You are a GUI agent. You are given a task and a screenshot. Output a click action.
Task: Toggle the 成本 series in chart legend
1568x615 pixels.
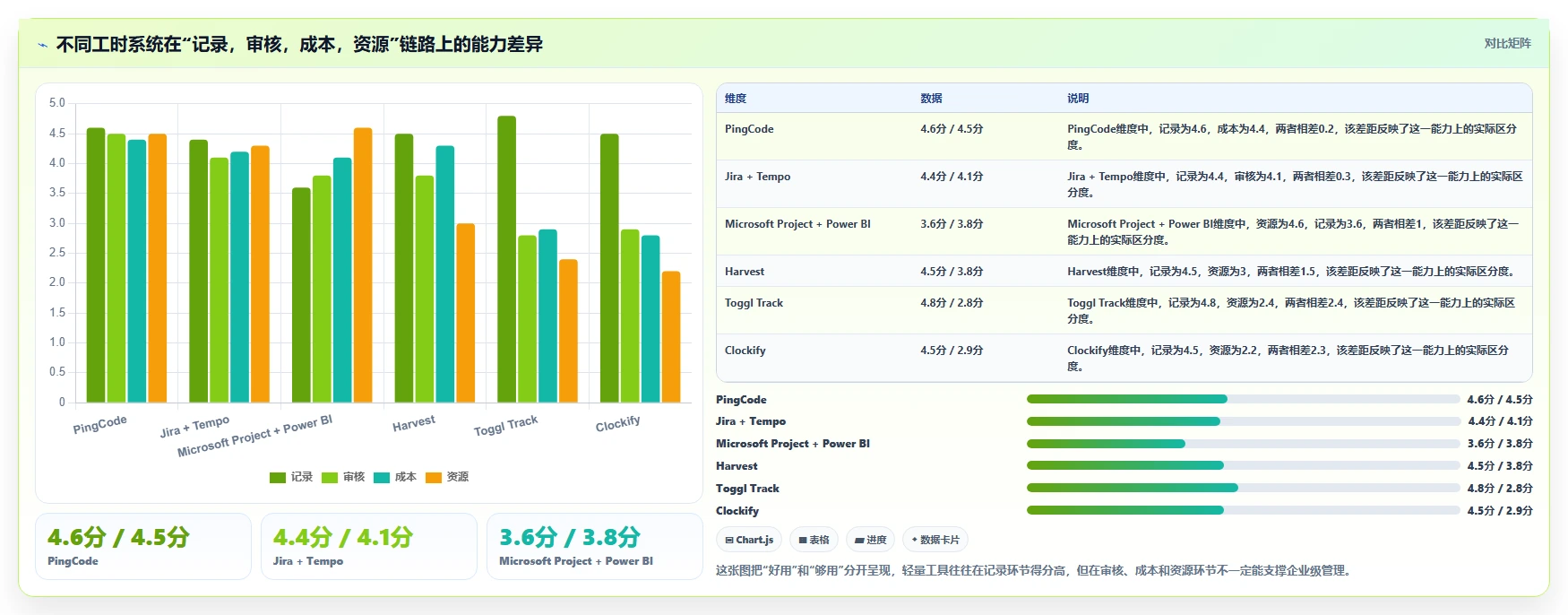(395, 477)
